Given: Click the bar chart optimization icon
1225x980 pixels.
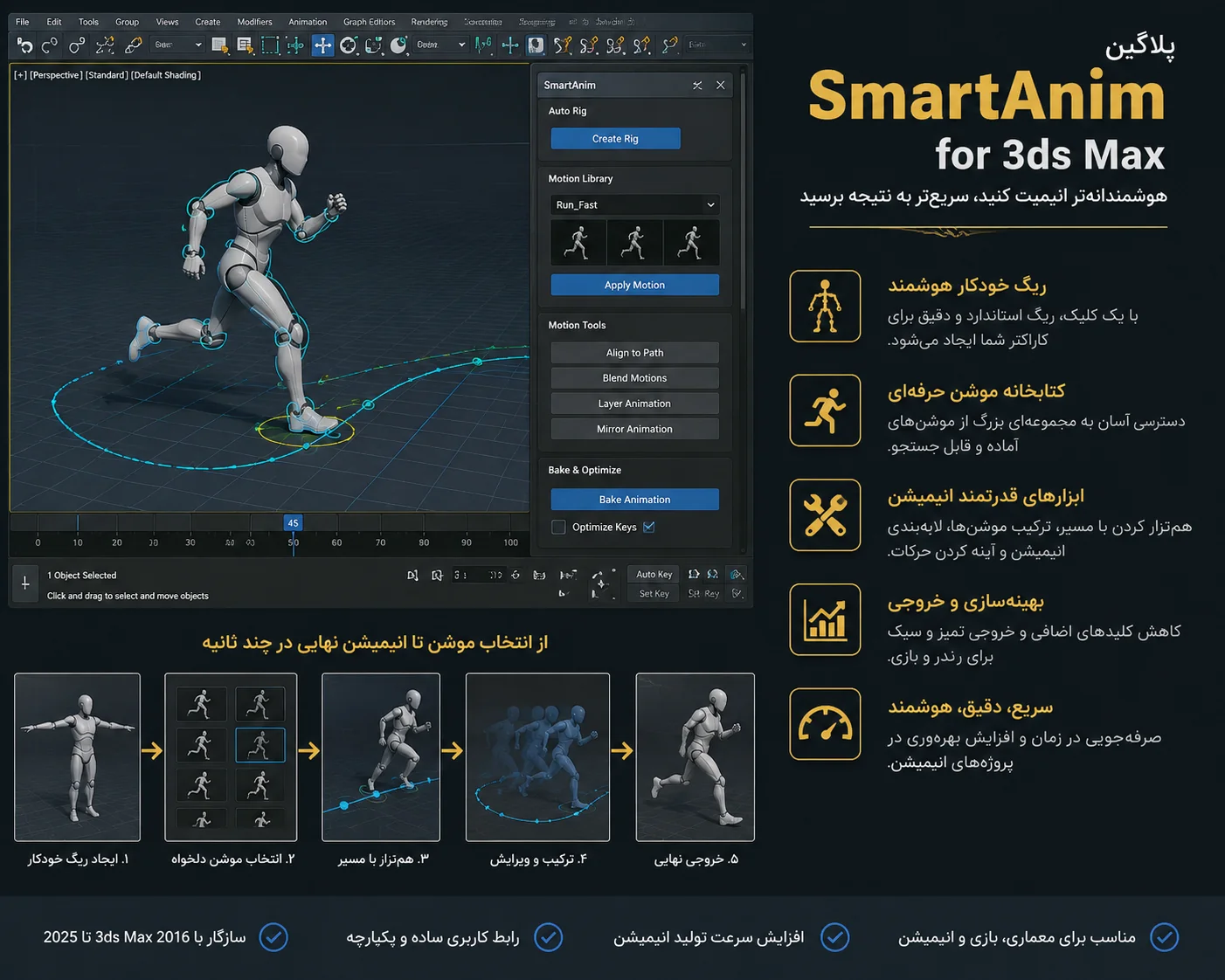Looking at the screenshot, I should tap(825, 620).
